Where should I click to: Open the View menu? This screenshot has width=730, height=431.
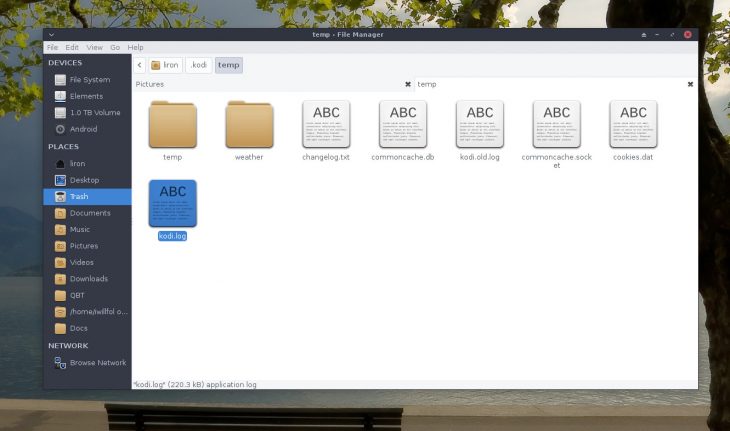click(x=95, y=47)
